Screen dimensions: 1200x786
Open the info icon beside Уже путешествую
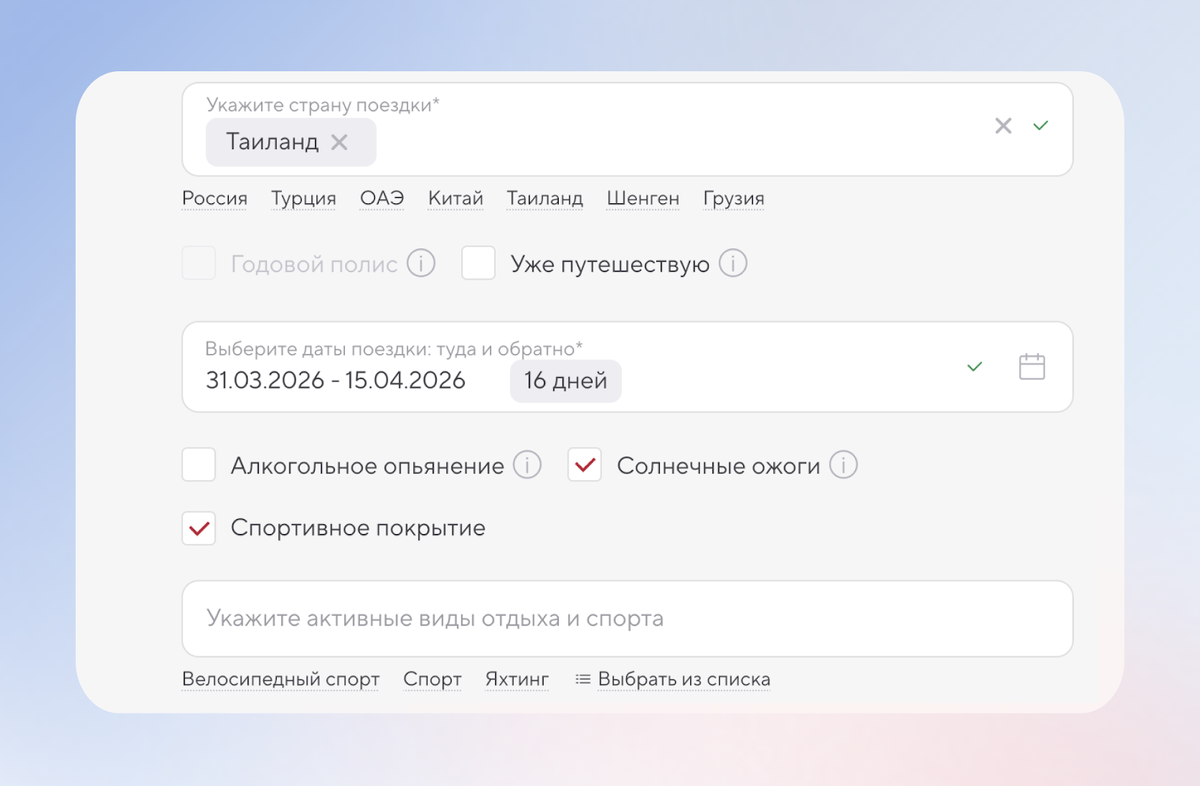(733, 263)
